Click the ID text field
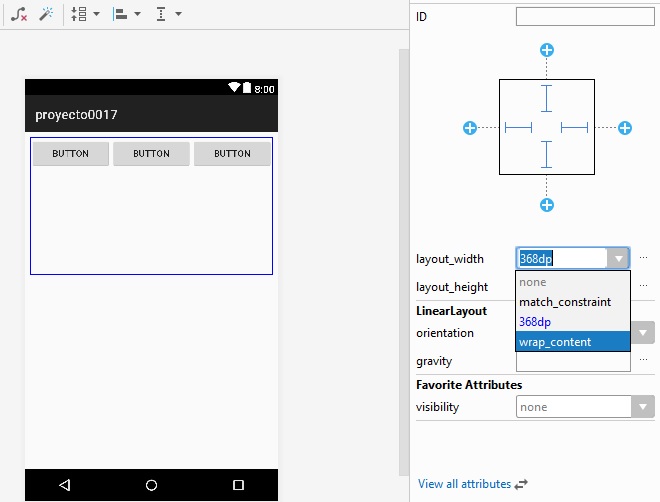Screen dimensions: 660x502 coord(585,17)
